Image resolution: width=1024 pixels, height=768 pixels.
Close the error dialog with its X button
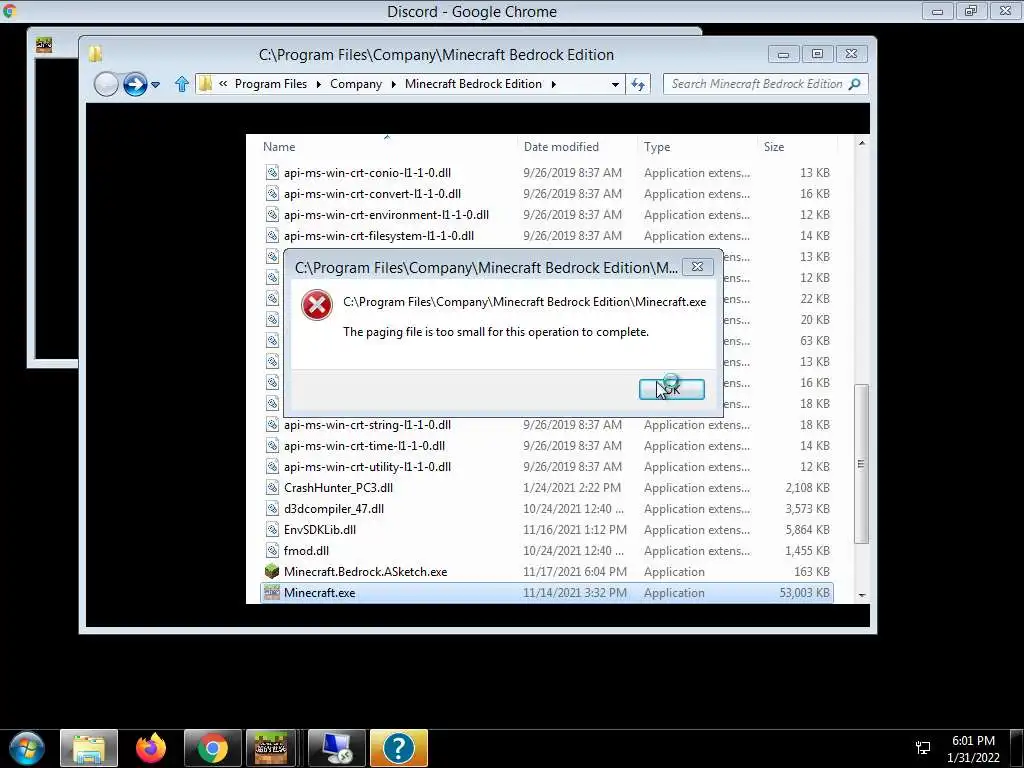pos(697,266)
